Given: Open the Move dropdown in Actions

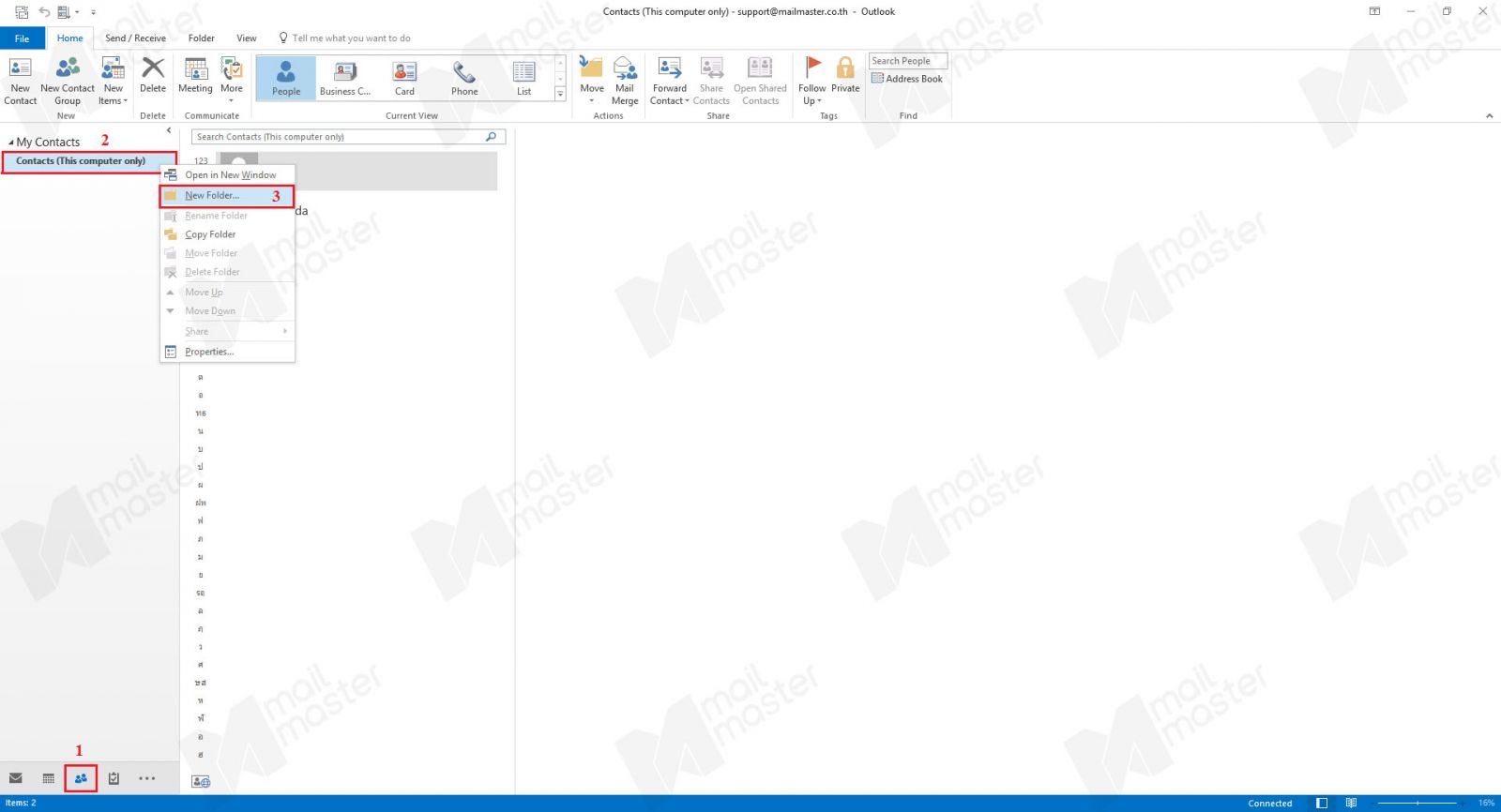Looking at the screenshot, I should point(592,80).
